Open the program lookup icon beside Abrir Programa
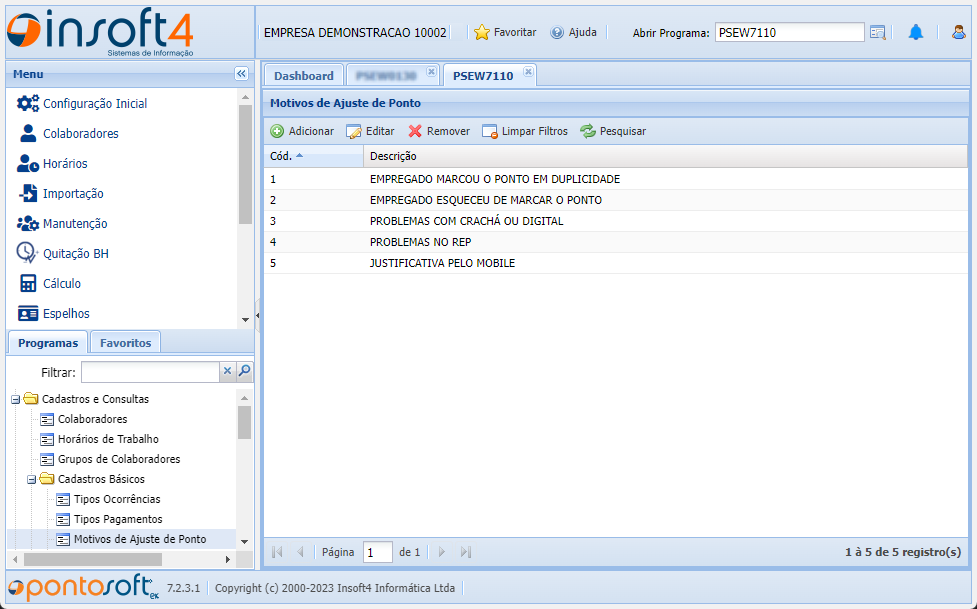The height and width of the screenshot is (609, 977). click(877, 32)
